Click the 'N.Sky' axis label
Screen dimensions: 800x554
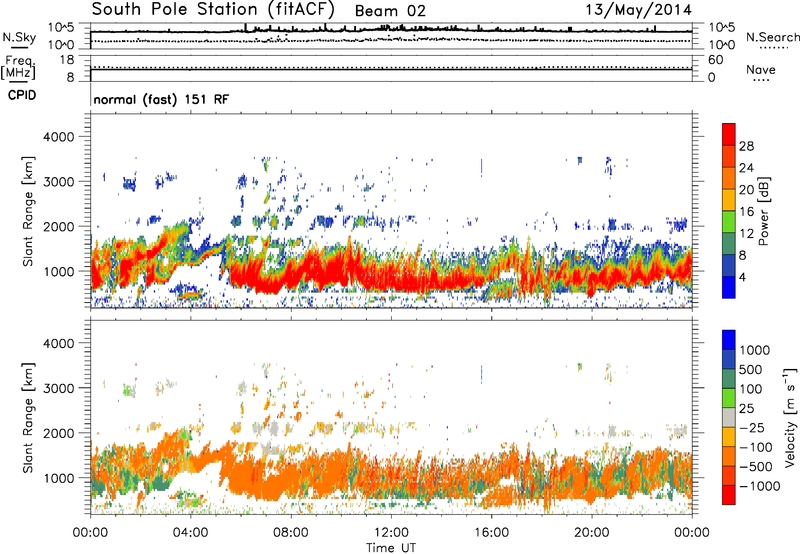[x=19, y=37]
